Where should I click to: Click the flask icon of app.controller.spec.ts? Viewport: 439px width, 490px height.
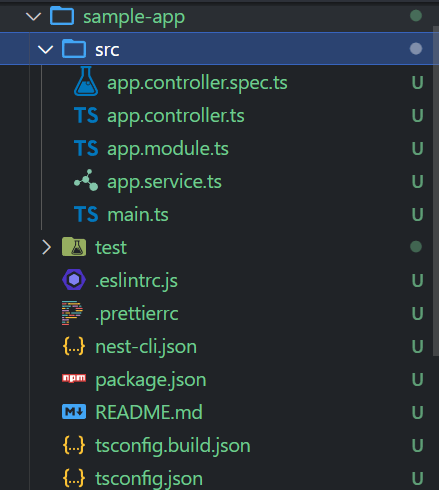[86, 81]
